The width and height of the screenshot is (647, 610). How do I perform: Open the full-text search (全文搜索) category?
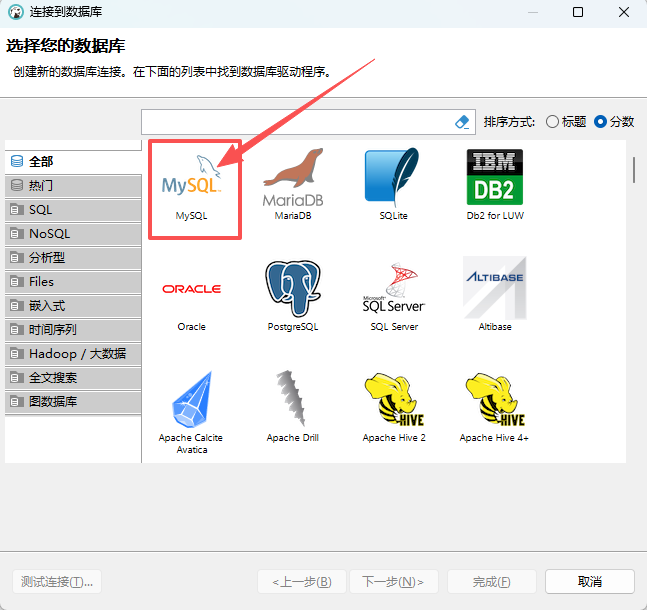(x=73, y=378)
